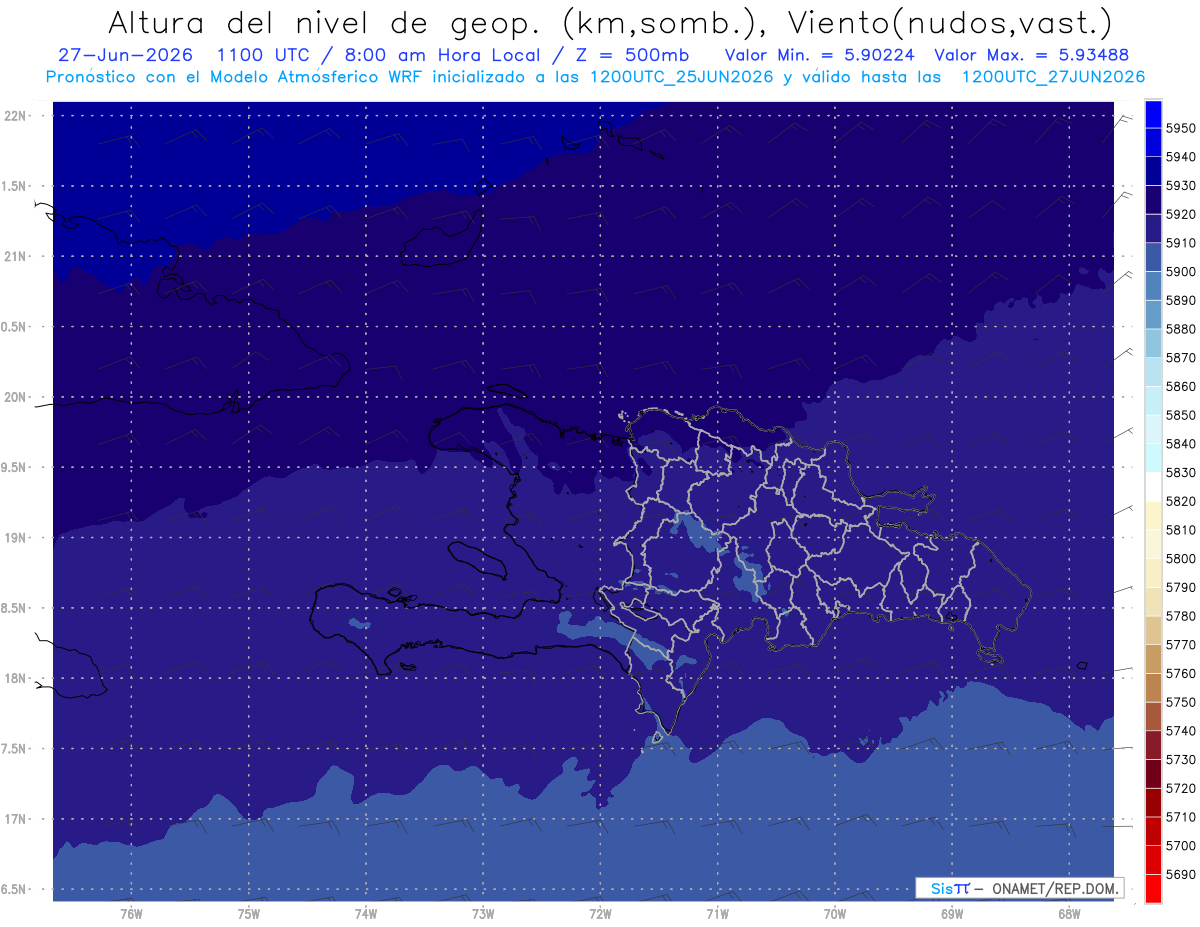
Task: Click the '9.5N' latitude axis label
Action: coord(15,468)
